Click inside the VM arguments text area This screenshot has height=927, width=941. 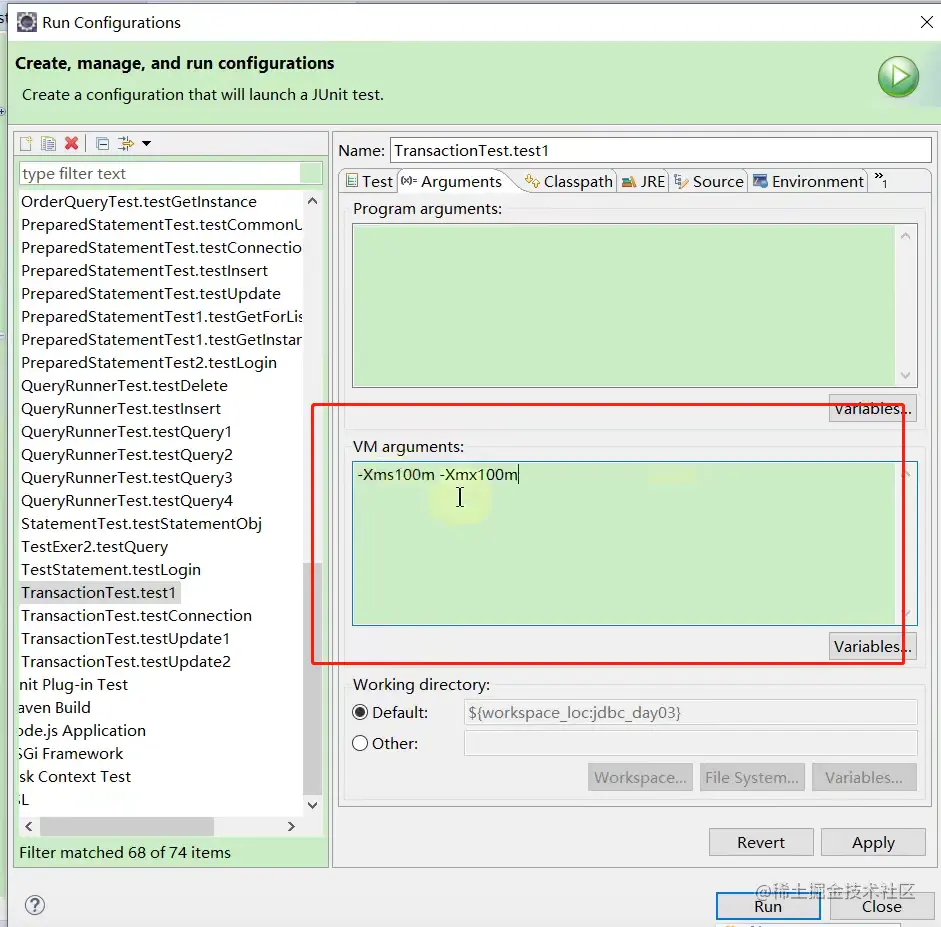click(624, 543)
